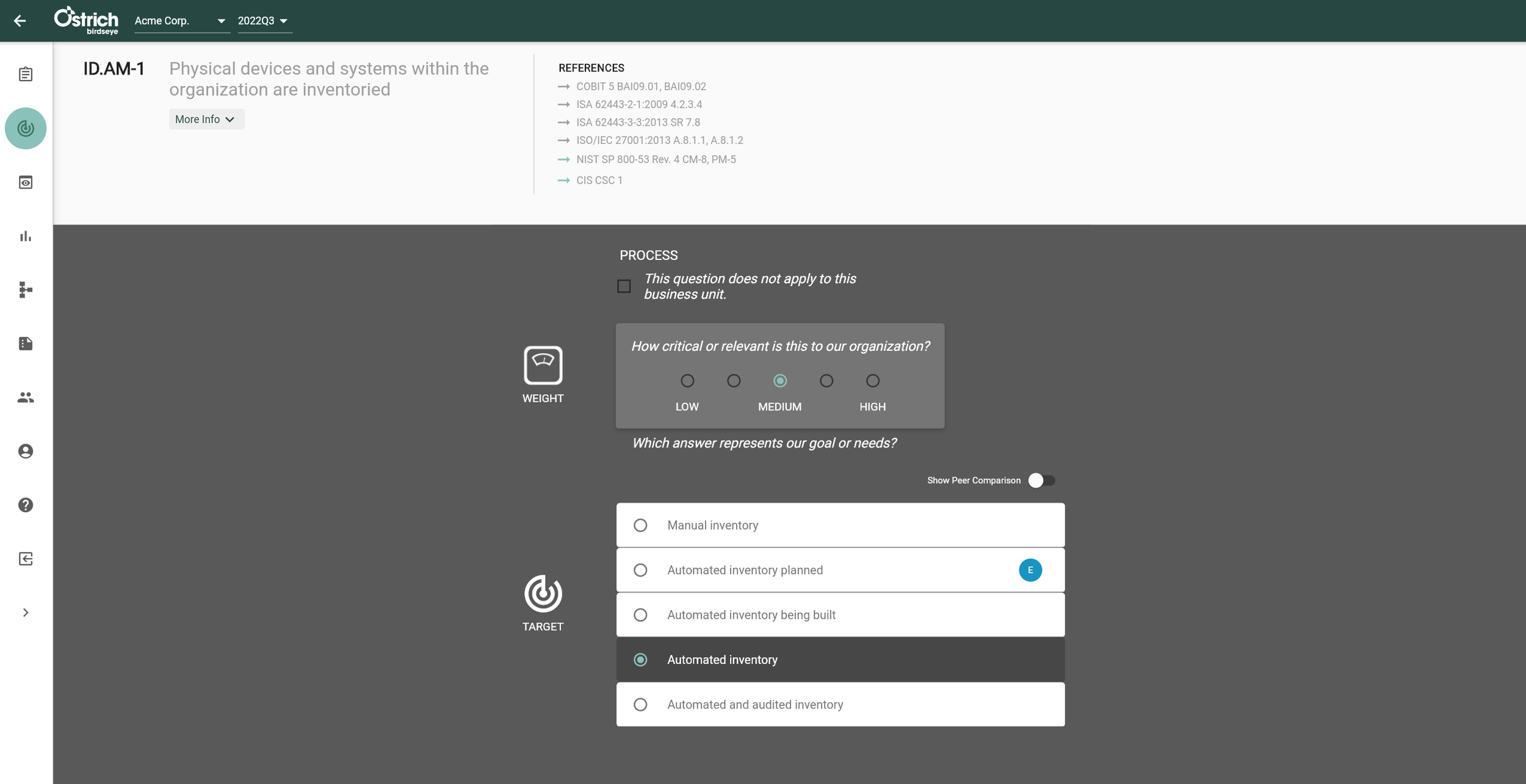Screen dimensions: 1526x784
Task: Open the 2022Q3 period dropdown
Action: click(x=263, y=21)
